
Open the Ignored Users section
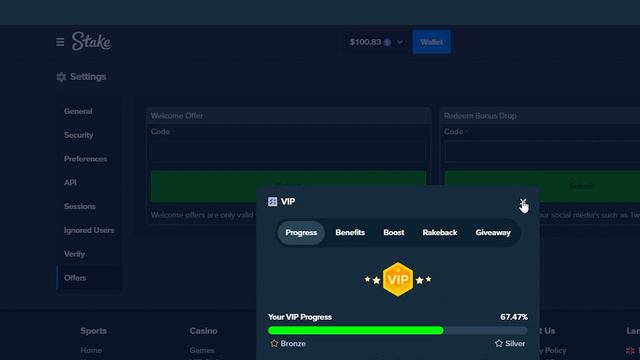pos(89,230)
